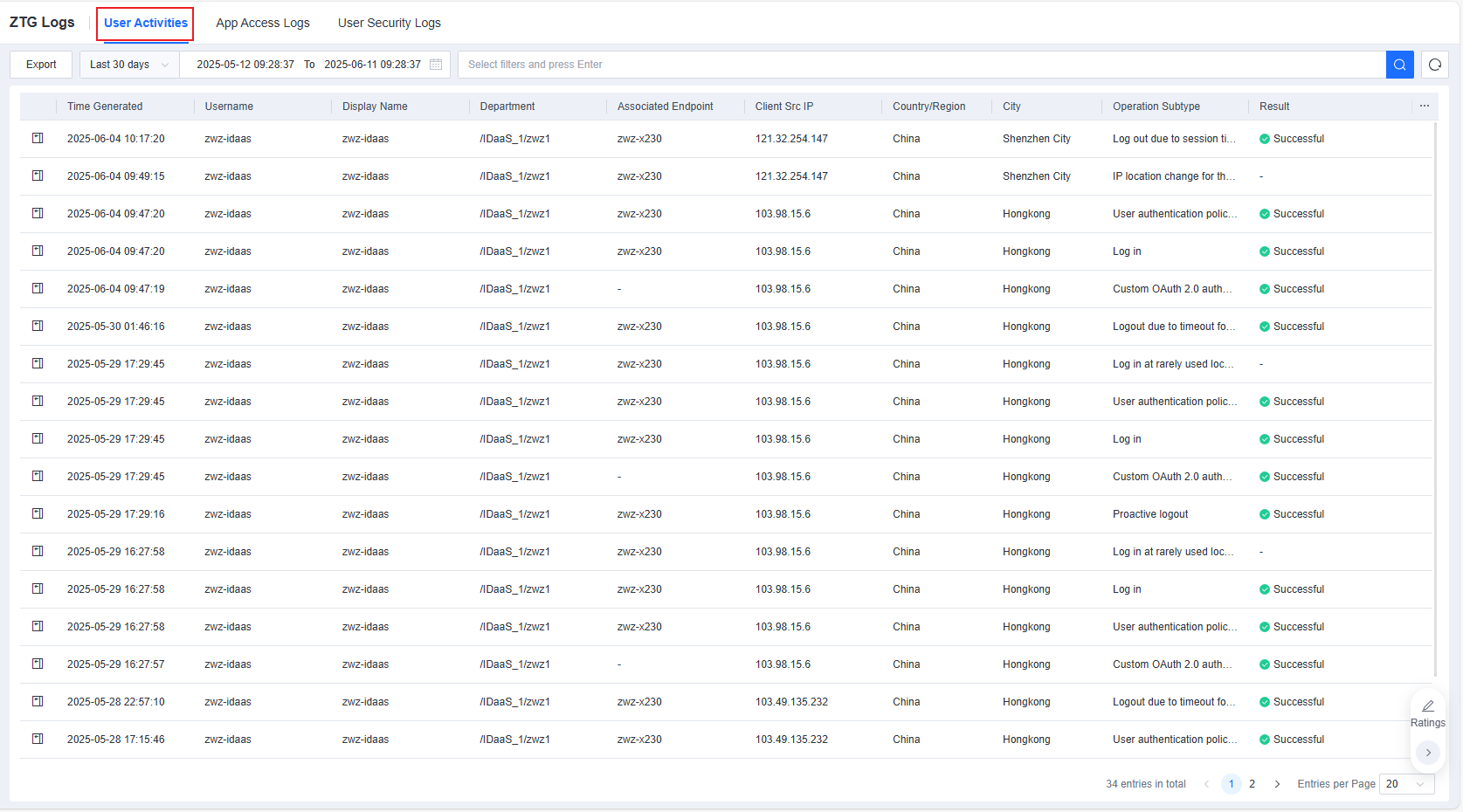Click 'Logout due to timeout fo...' in 05-30 row
This screenshot has height=812, width=1463.
1174,327
